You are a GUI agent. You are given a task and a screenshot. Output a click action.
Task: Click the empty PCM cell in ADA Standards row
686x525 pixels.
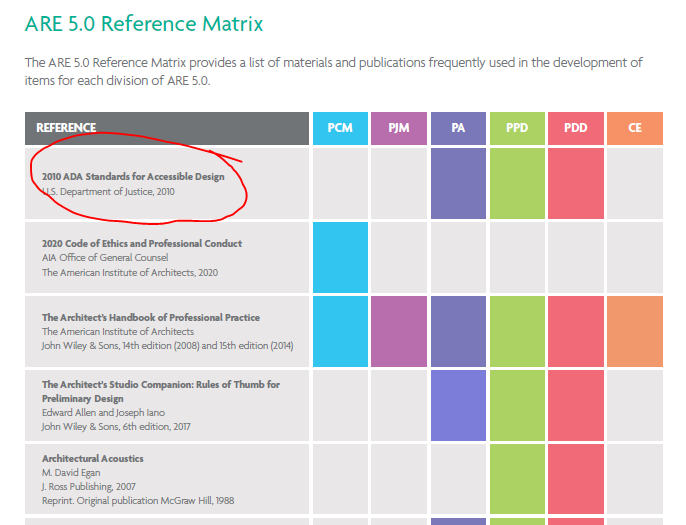click(x=340, y=183)
